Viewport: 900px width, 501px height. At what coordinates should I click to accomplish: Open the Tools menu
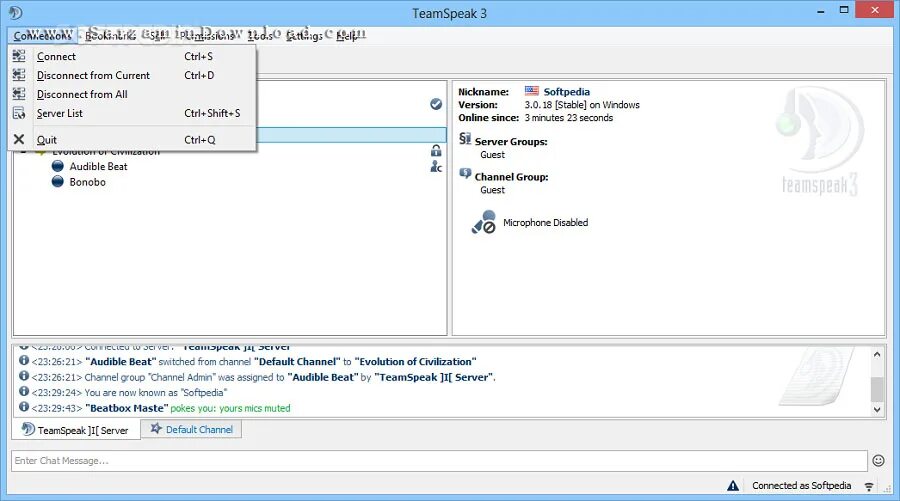coord(260,36)
